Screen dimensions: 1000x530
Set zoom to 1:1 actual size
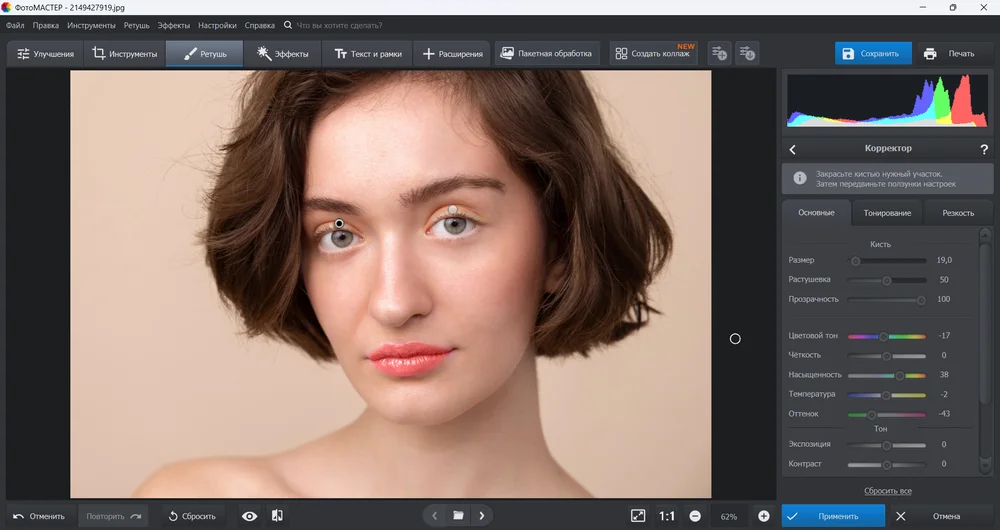click(667, 516)
